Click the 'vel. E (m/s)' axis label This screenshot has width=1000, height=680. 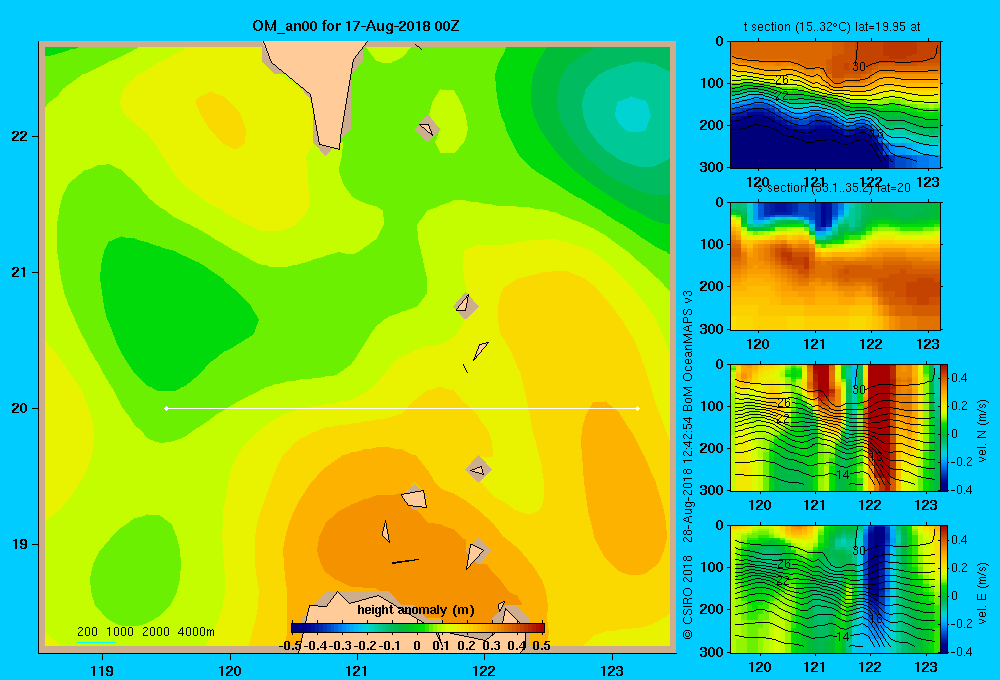tap(983, 592)
